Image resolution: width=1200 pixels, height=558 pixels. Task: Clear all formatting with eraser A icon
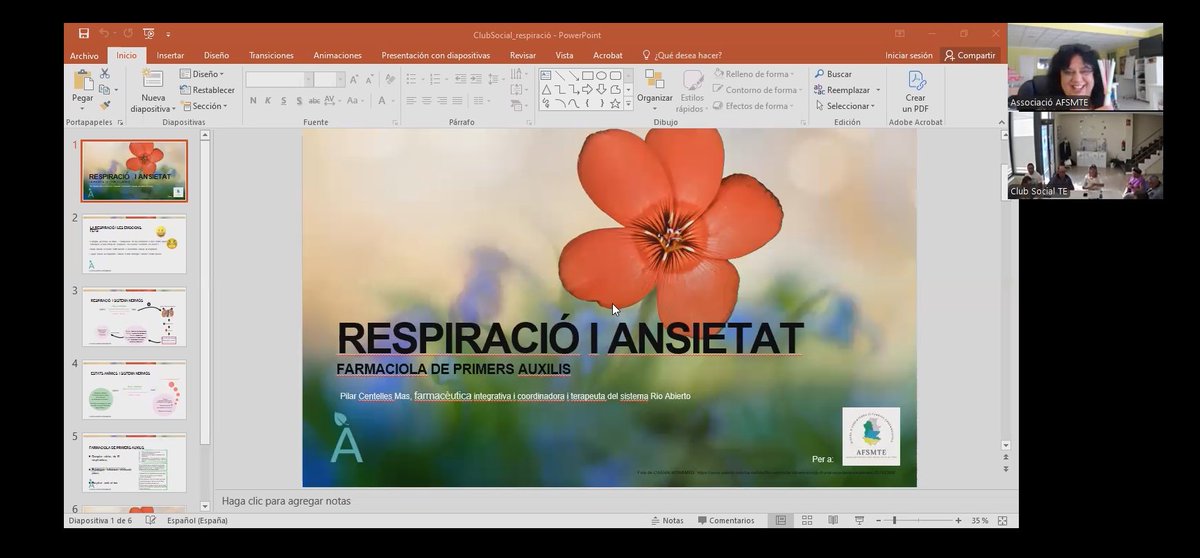point(389,79)
